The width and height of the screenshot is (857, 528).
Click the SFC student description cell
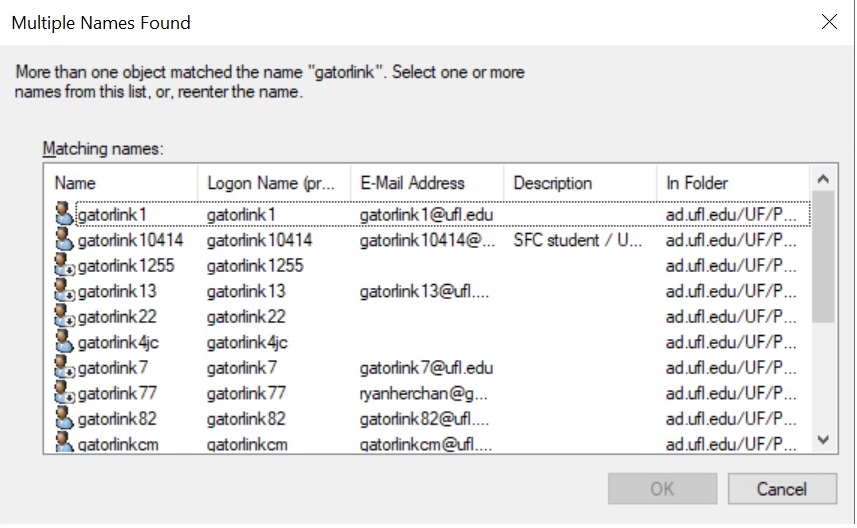[578, 240]
